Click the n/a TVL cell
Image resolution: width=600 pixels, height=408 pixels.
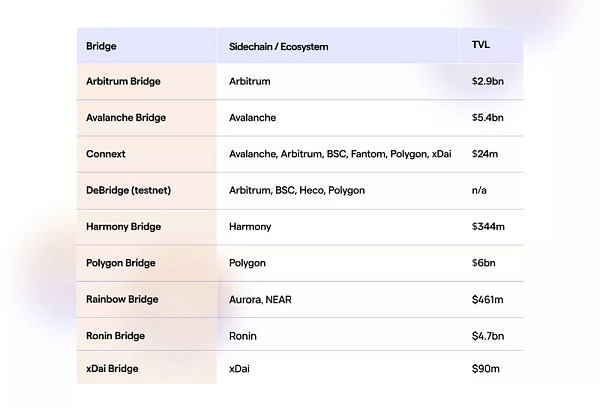point(479,190)
